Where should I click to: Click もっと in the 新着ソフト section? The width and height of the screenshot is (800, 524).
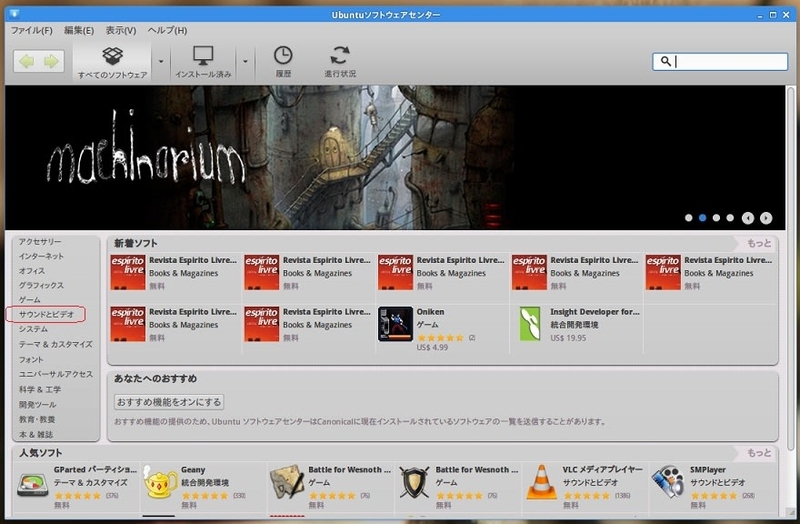pos(759,243)
